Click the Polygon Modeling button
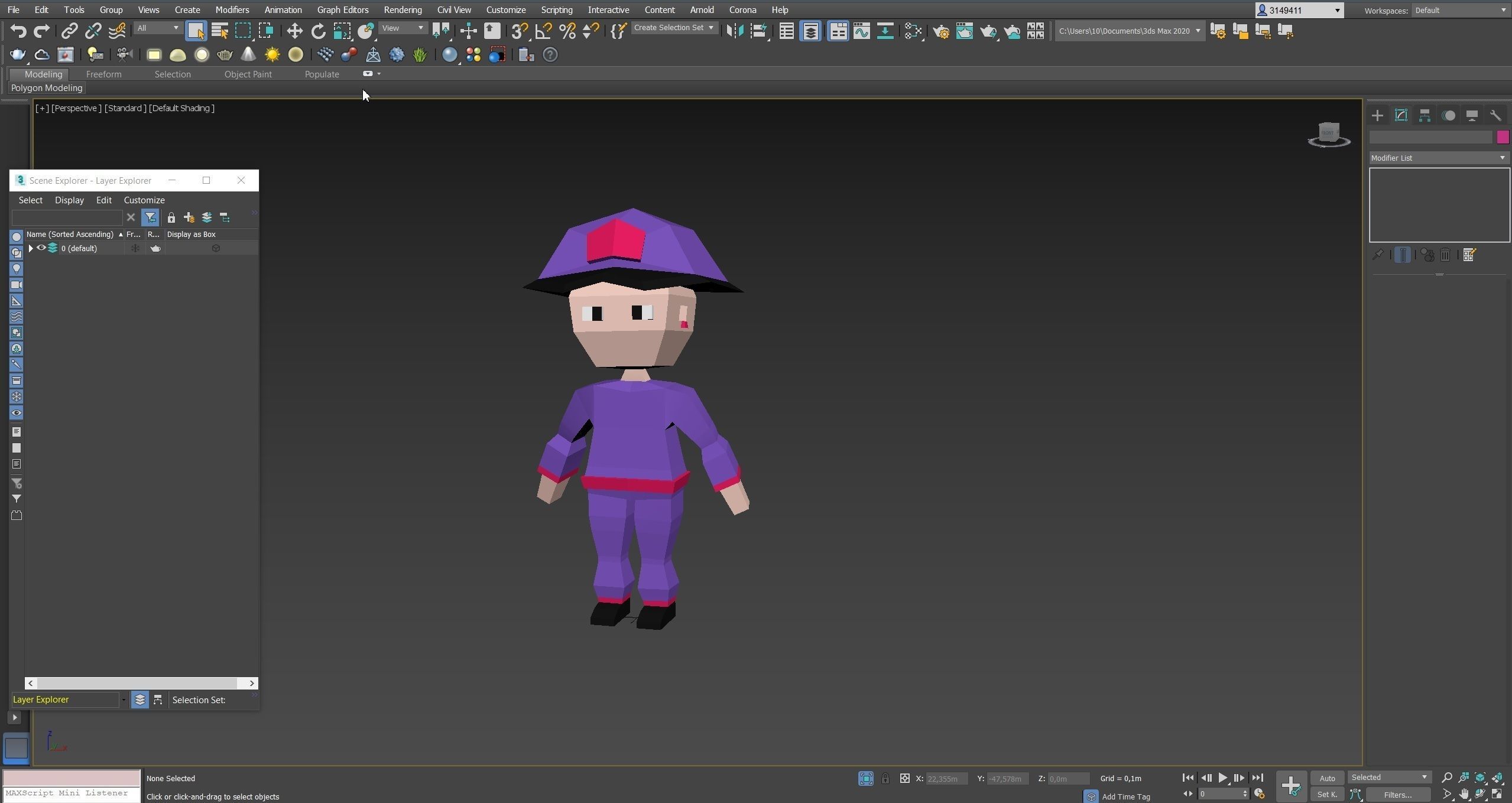Image resolution: width=1512 pixels, height=803 pixels. (x=47, y=88)
